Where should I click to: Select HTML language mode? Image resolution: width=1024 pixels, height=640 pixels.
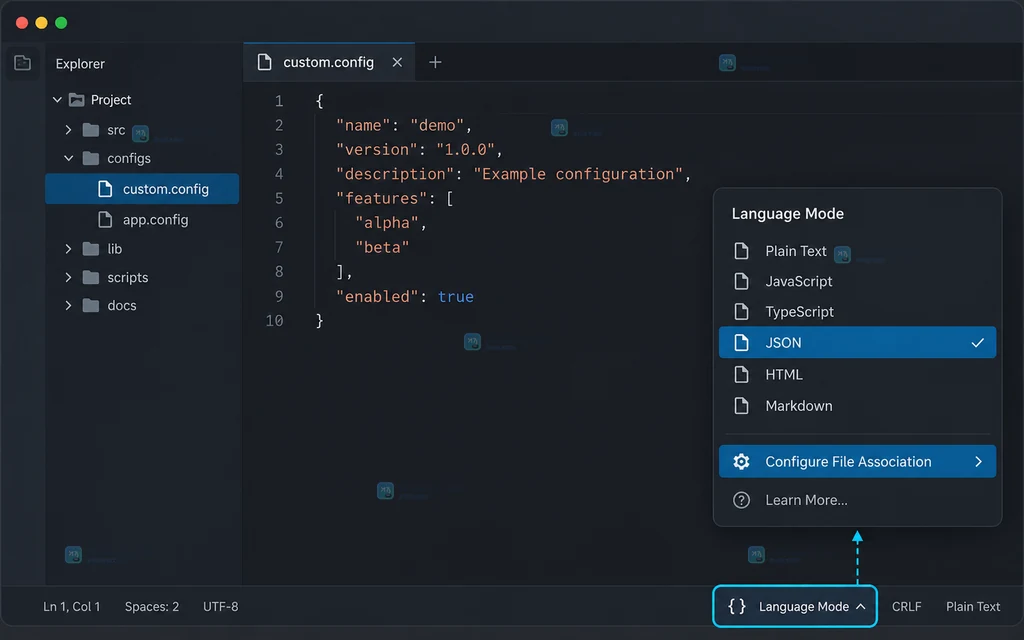click(857, 374)
